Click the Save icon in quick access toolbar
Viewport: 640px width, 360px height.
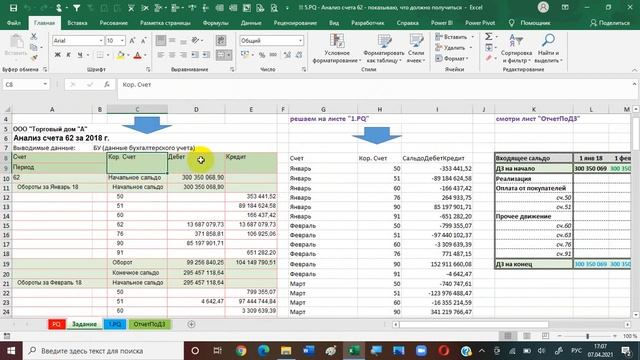click(13, 8)
